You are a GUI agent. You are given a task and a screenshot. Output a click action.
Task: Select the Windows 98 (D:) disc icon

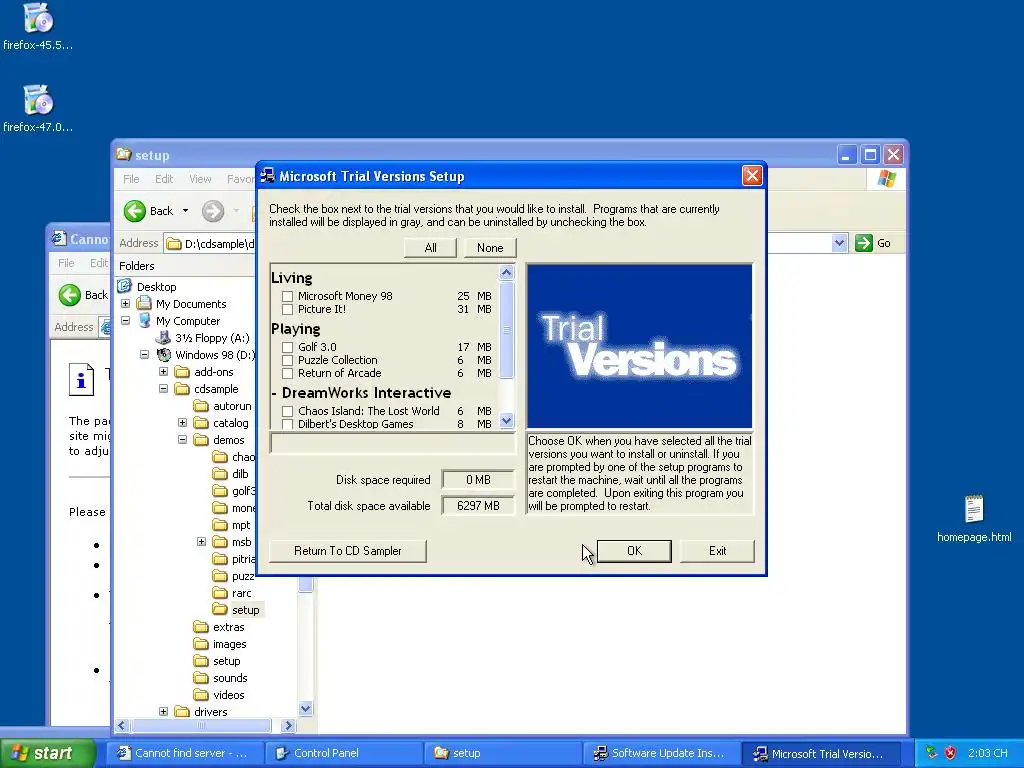point(163,355)
